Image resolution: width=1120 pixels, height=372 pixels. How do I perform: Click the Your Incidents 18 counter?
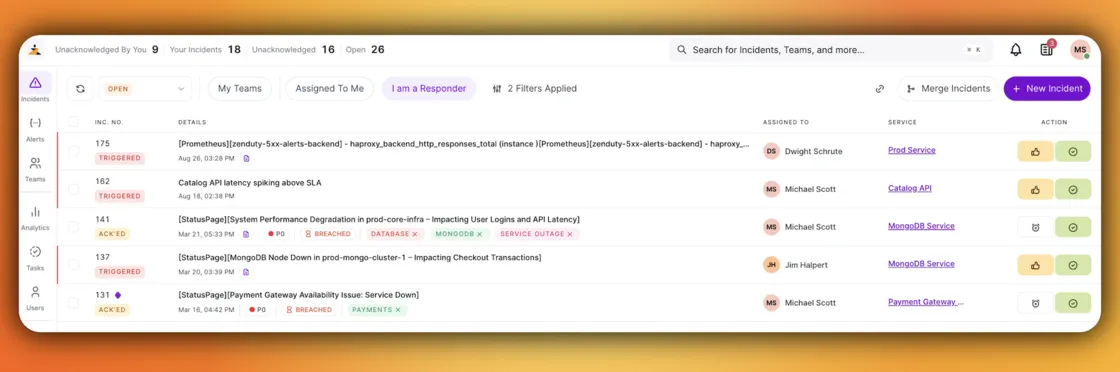[x=205, y=50]
